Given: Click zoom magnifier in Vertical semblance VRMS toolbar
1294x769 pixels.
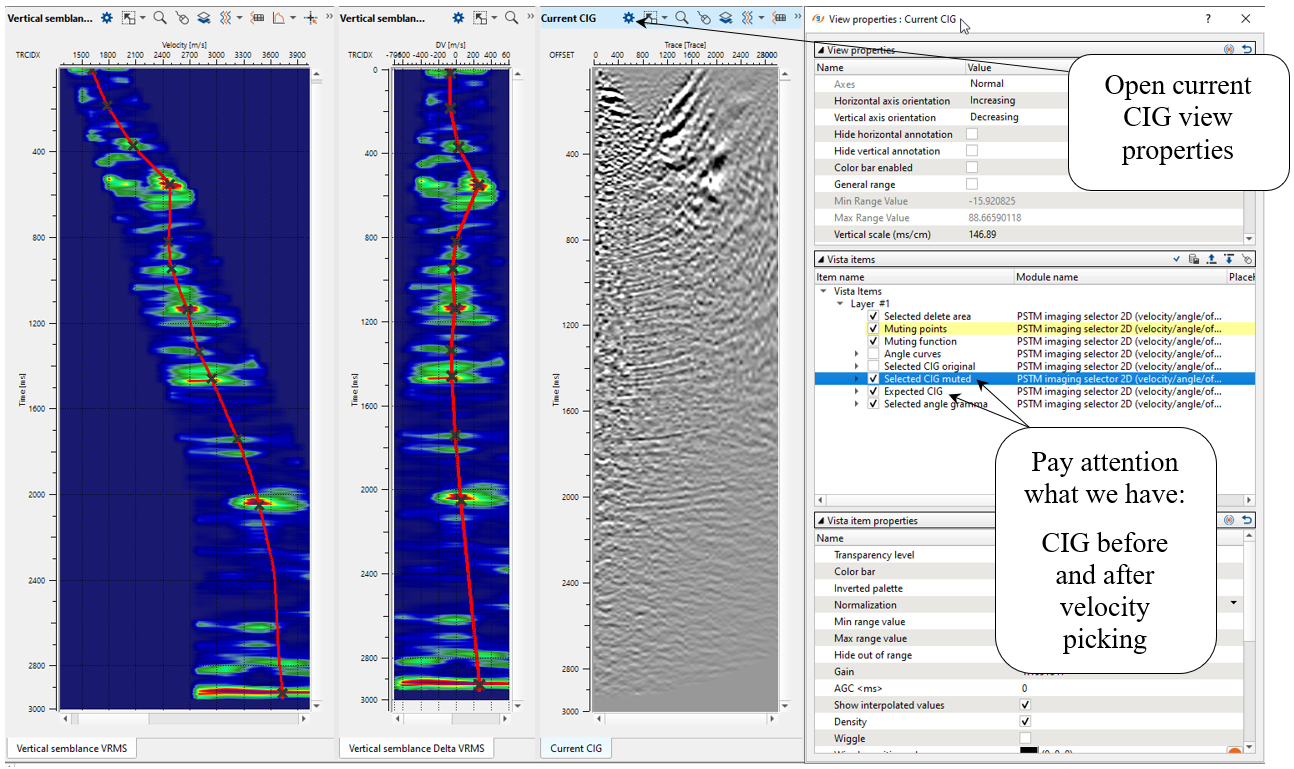Looking at the screenshot, I should click(160, 18).
